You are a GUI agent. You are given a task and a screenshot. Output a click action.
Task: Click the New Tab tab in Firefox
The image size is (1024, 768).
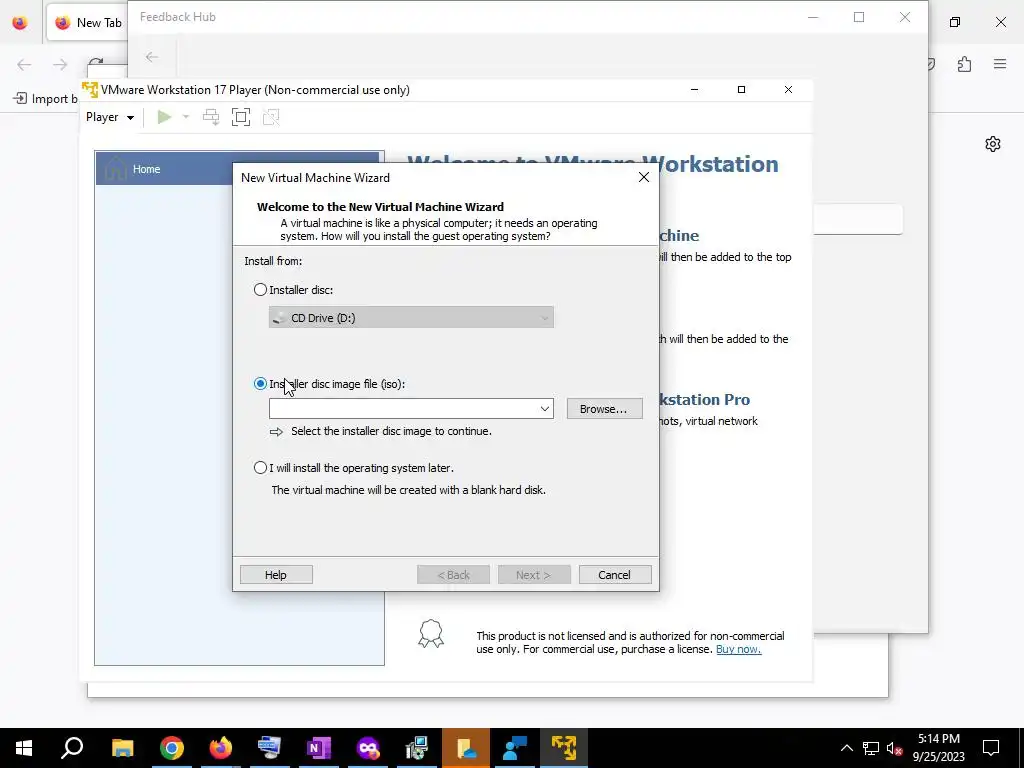tap(88, 22)
